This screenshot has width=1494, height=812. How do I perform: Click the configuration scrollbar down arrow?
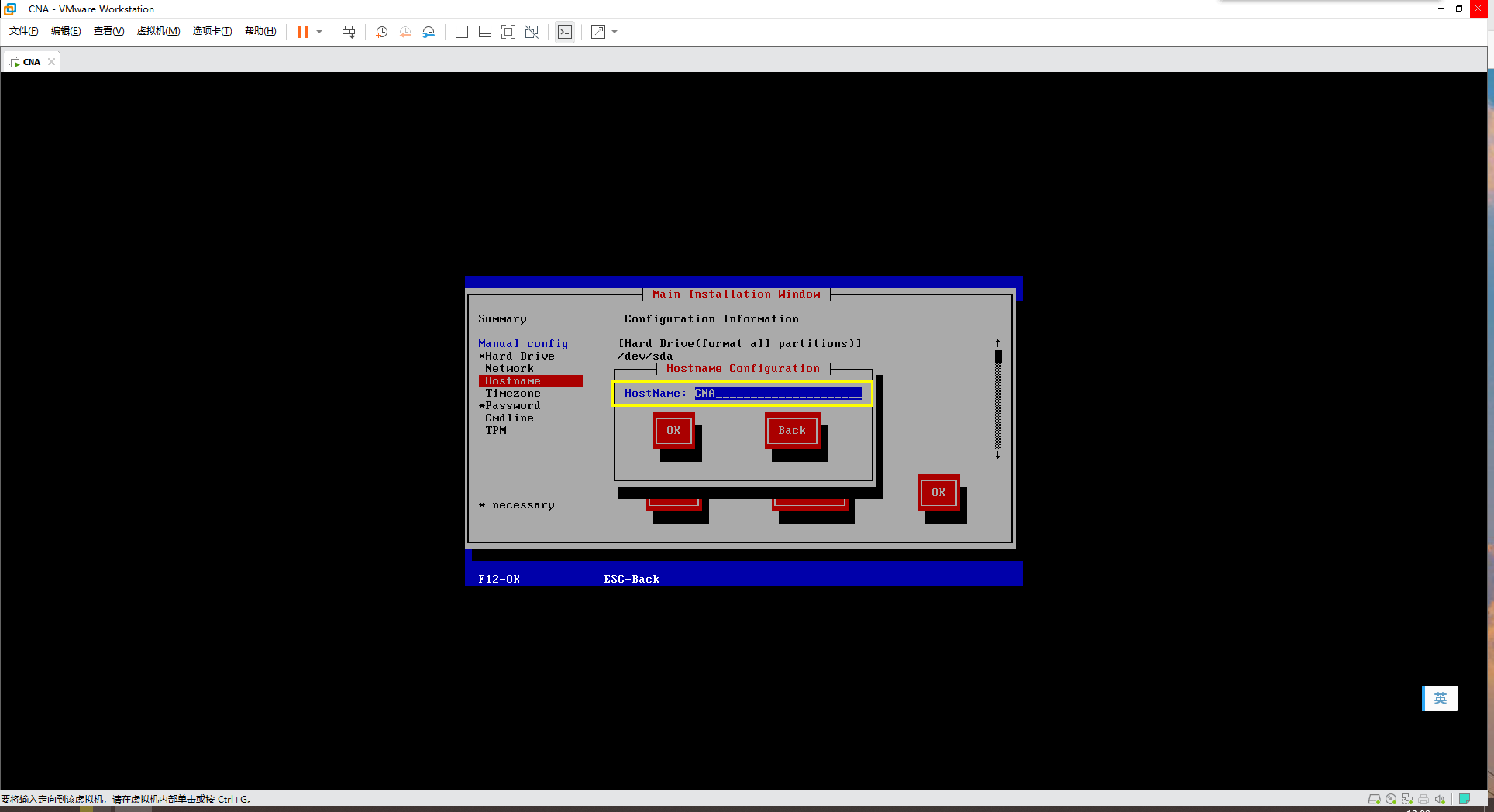coord(998,456)
